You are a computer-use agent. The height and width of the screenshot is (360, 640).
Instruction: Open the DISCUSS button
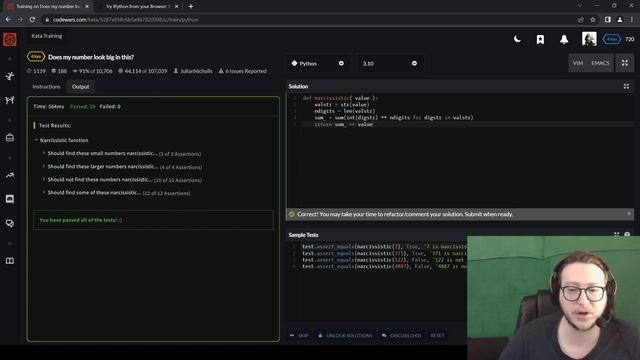402,336
